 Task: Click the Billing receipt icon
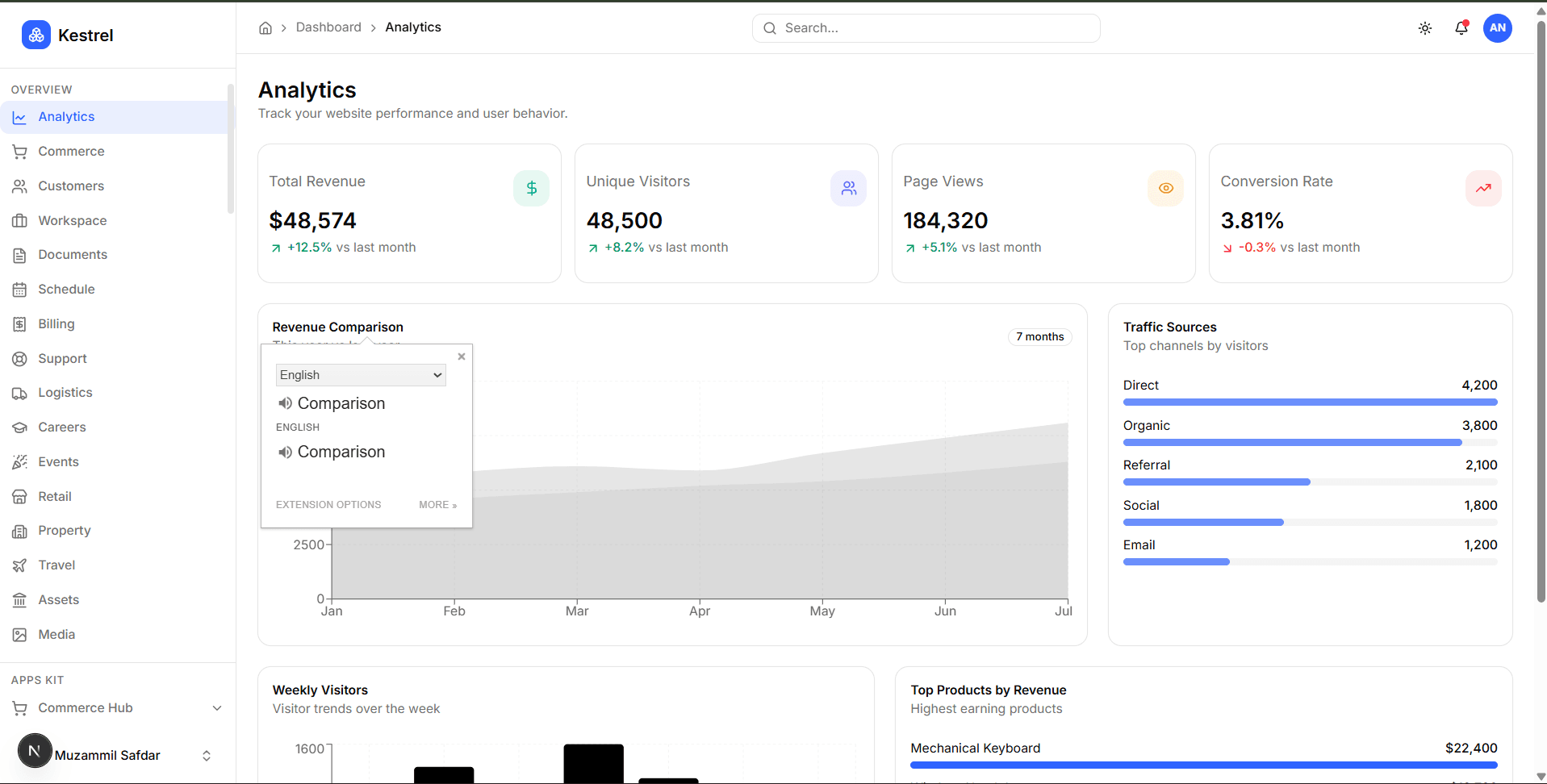[x=19, y=324]
